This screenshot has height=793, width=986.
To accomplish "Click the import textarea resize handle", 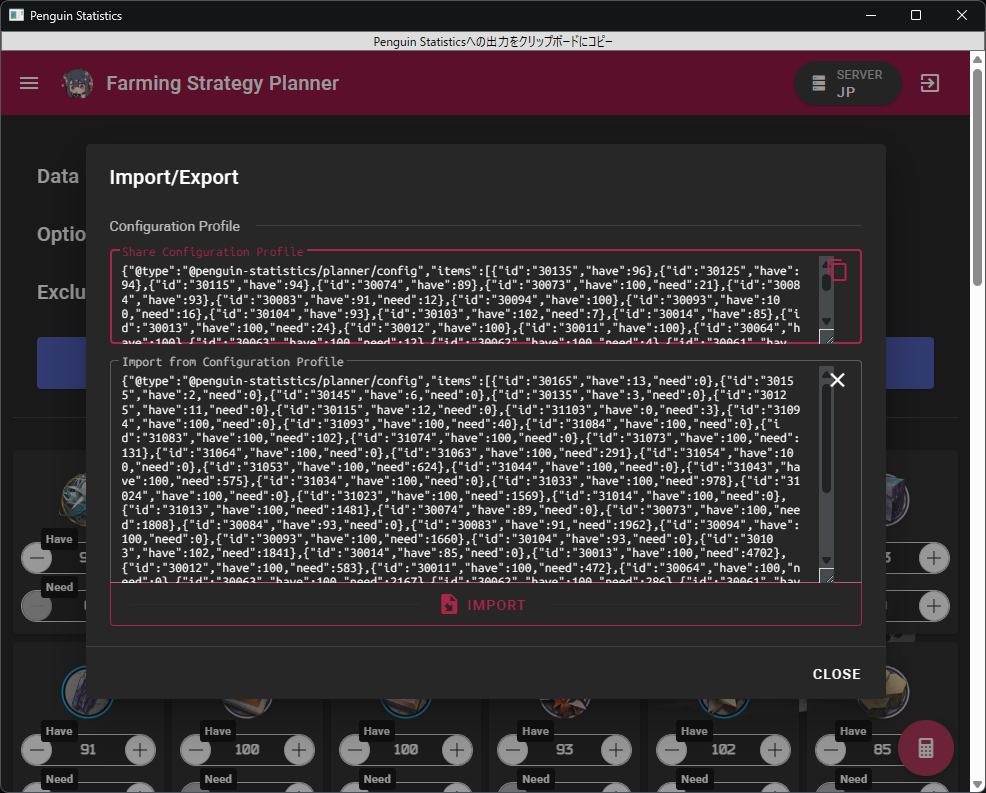I will pyautogui.click(x=827, y=575).
